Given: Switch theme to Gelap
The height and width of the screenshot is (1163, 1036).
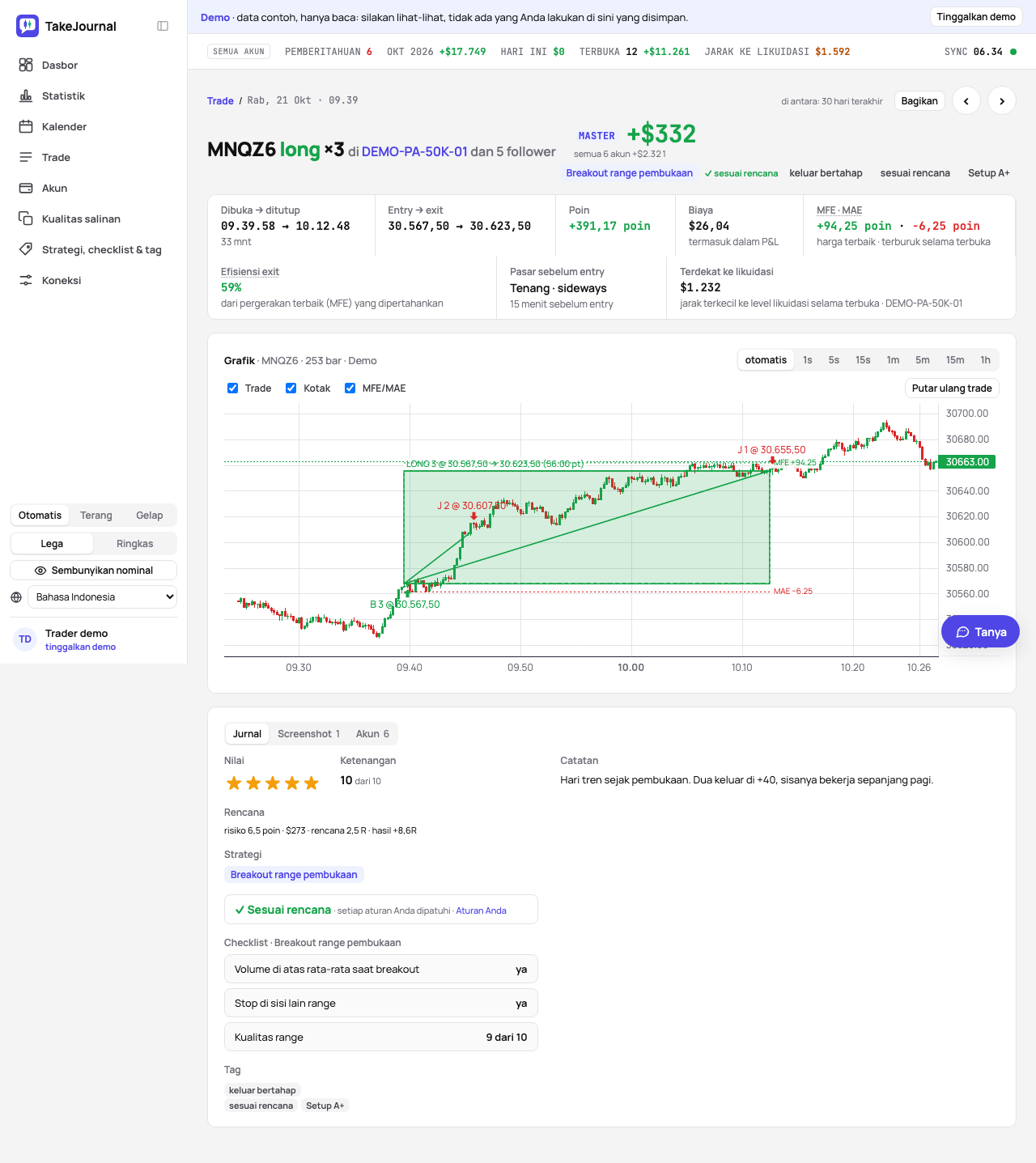Looking at the screenshot, I should 149,516.
